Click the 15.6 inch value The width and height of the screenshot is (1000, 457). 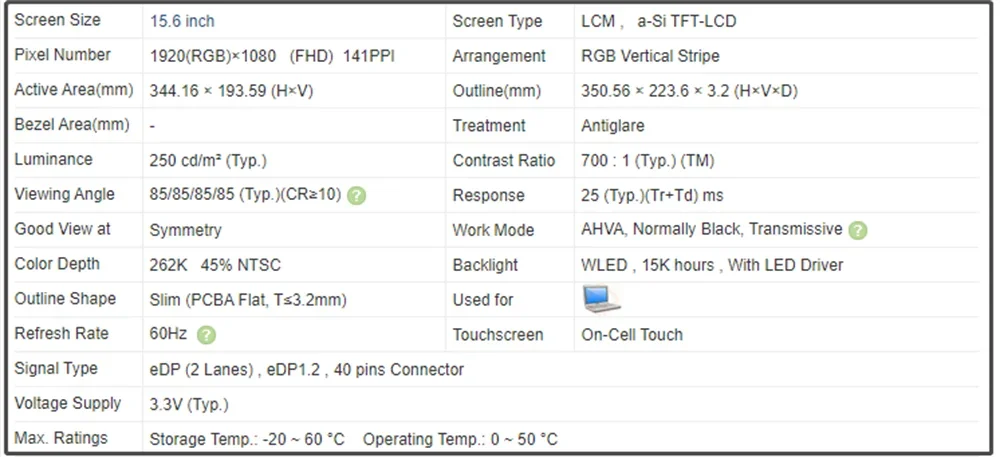tap(182, 21)
